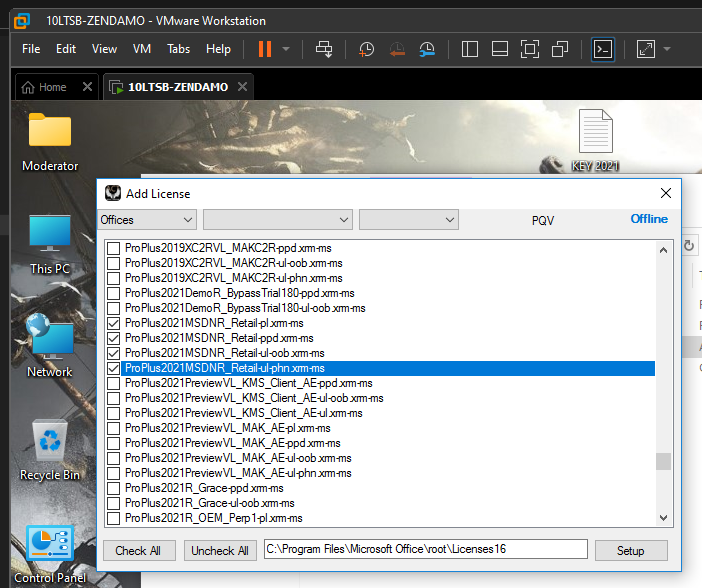The height and width of the screenshot is (588, 702).
Task: Open stretch display dropdown arrow
Action: coord(667,49)
